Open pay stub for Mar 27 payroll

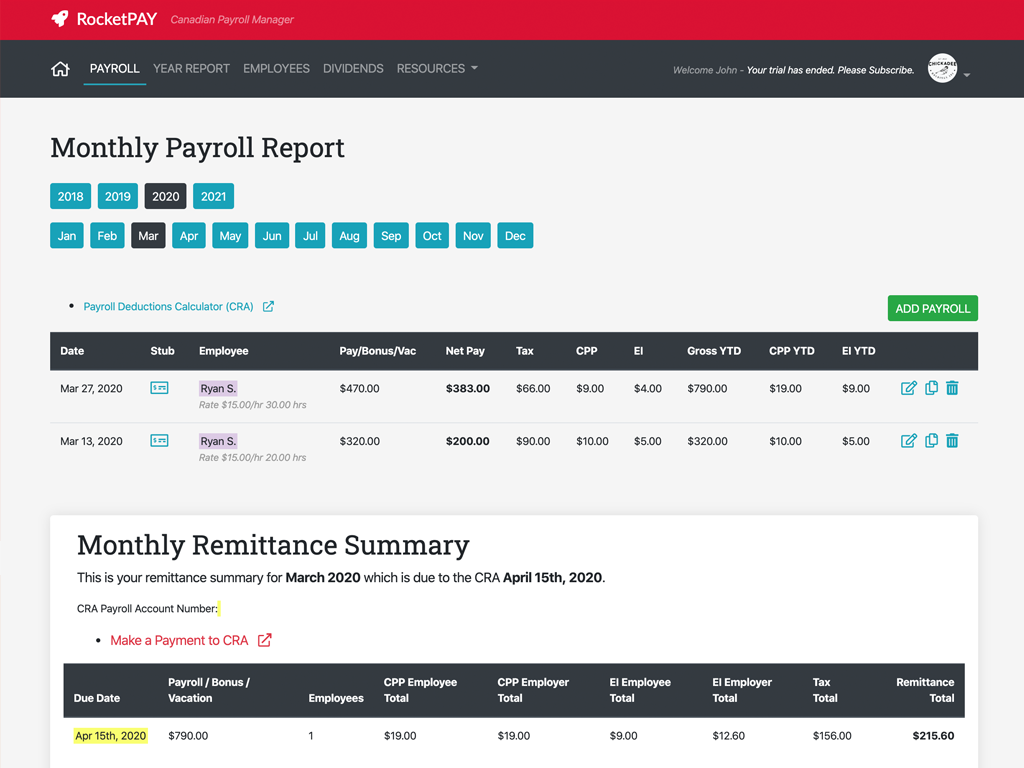point(159,388)
